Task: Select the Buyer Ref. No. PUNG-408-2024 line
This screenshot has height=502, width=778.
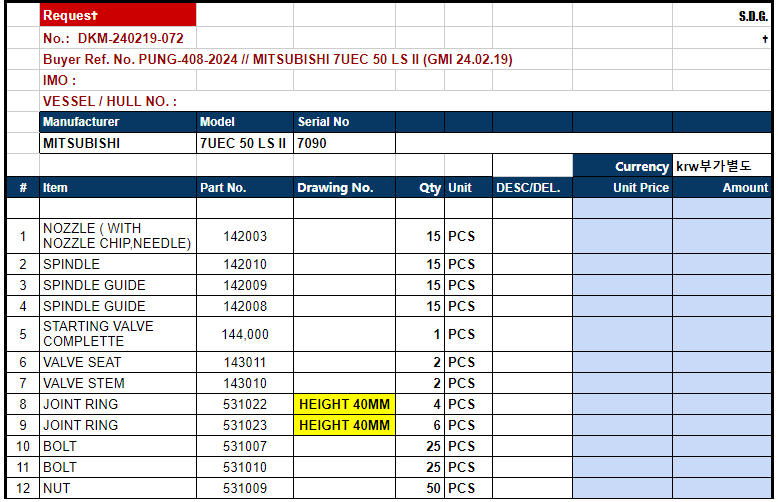Action: 278,60
